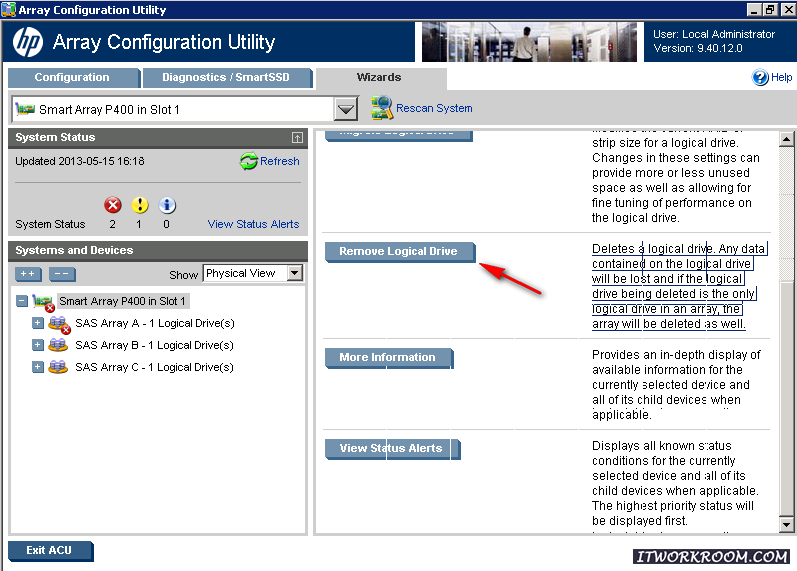Select the Wizards tab
The height and width of the screenshot is (571, 797).
coord(380,78)
